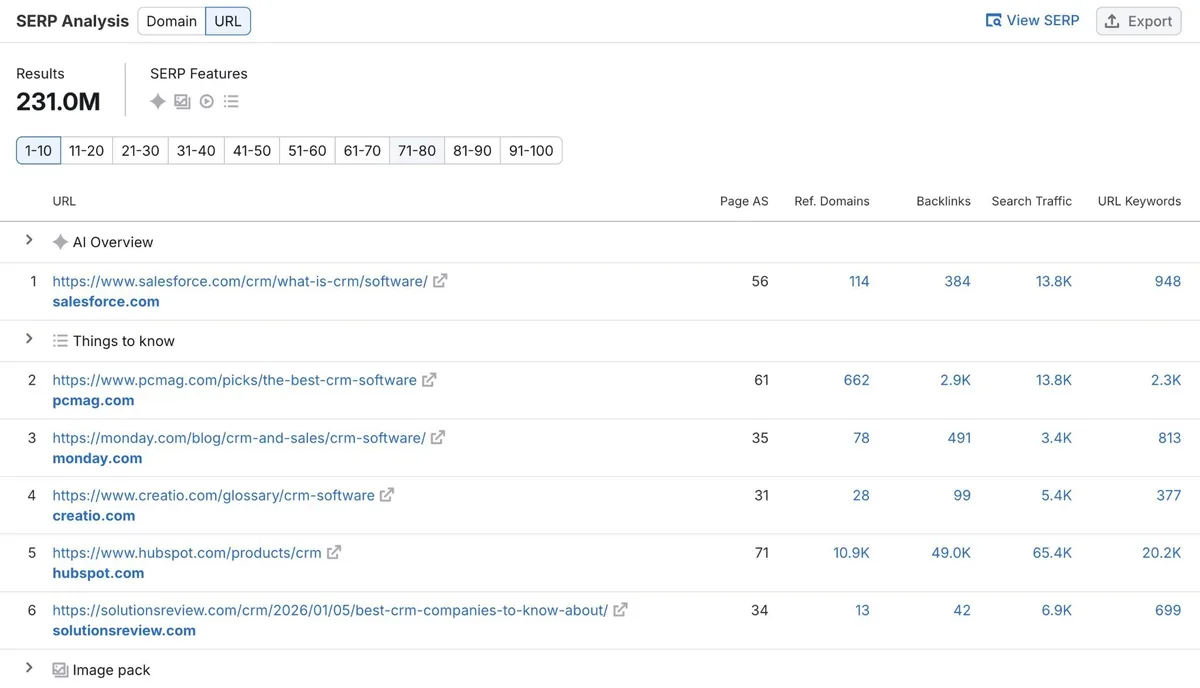Click hubspot.com URL keywords value 20.2K

(1162, 552)
